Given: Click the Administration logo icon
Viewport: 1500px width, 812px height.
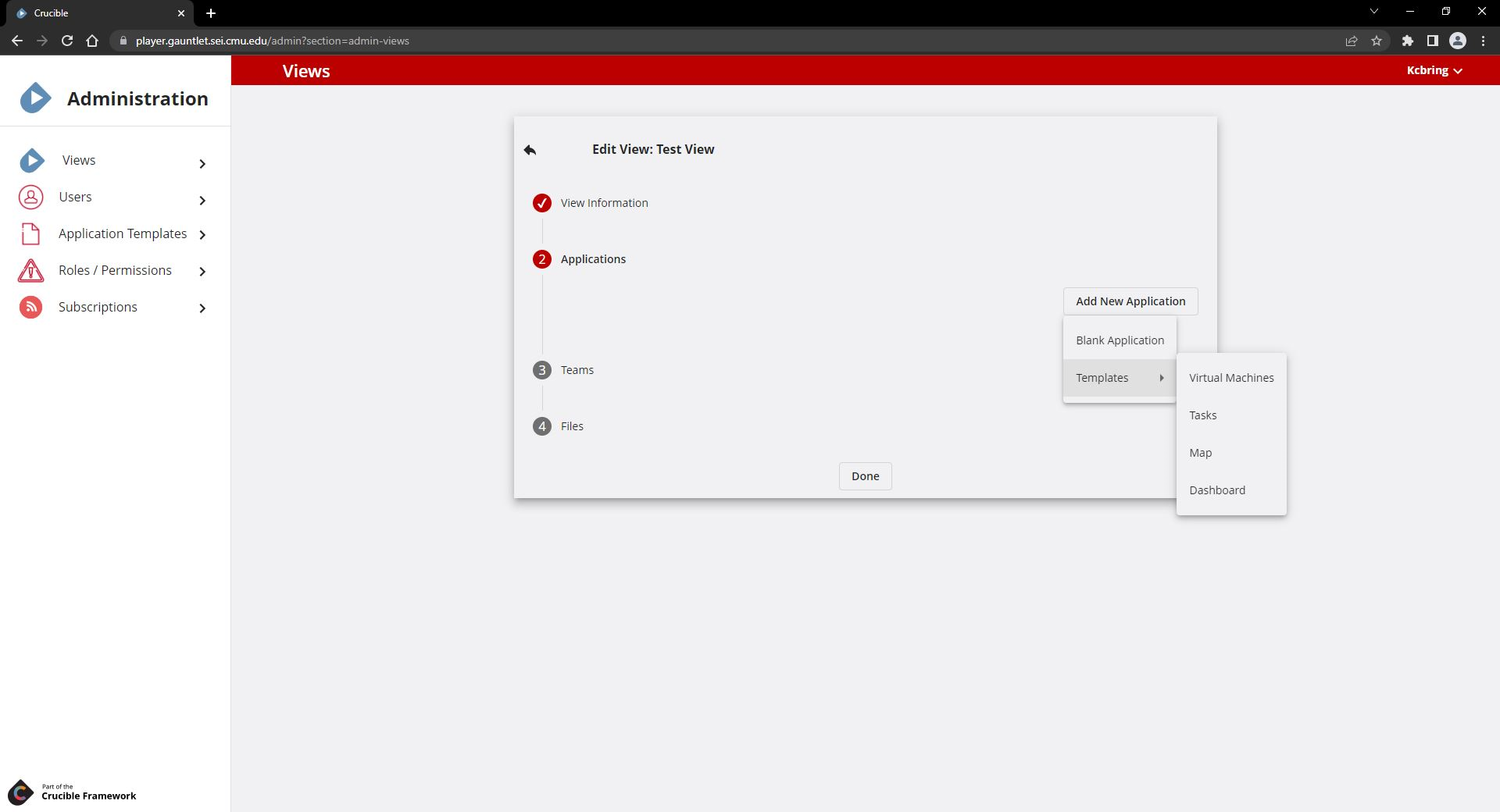Looking at the screenshot, I should pos(34,98).
